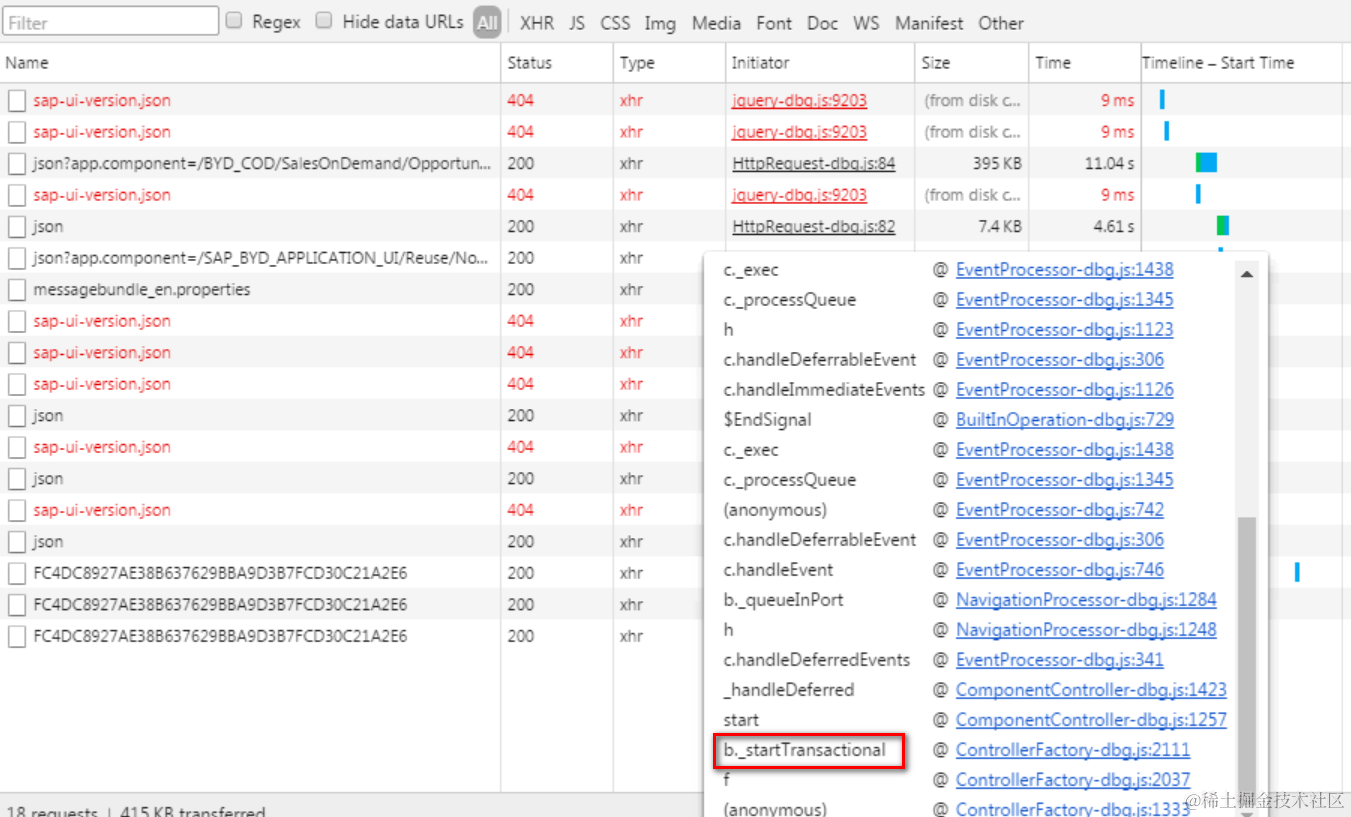Click the 395 KB size cell

pos(997,163)
